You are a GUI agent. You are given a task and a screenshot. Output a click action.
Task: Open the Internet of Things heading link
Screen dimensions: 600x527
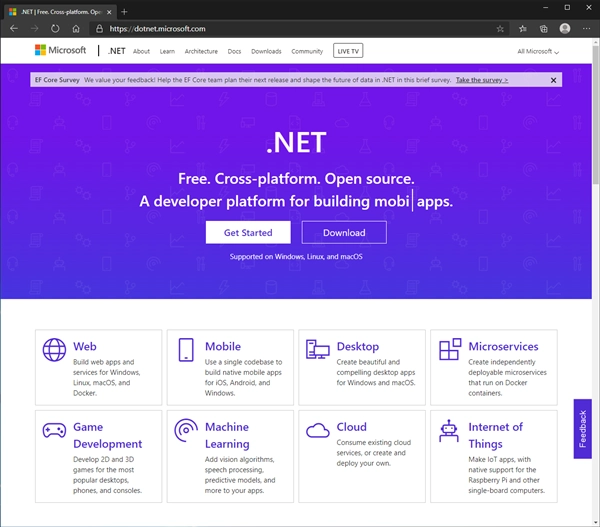[x=496, y=436]
